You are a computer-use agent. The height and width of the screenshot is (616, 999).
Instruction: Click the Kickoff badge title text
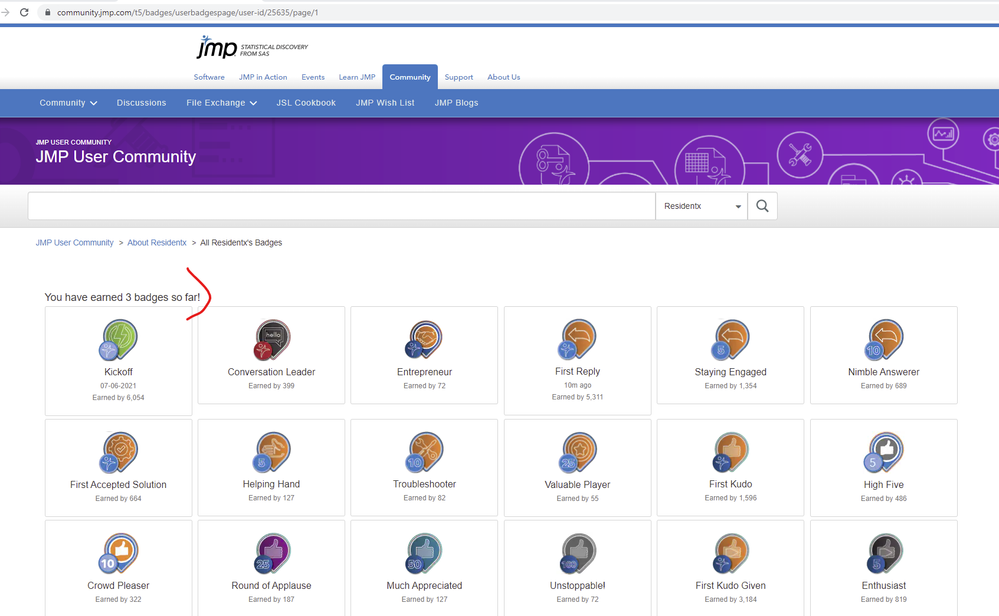pos(119,372)
